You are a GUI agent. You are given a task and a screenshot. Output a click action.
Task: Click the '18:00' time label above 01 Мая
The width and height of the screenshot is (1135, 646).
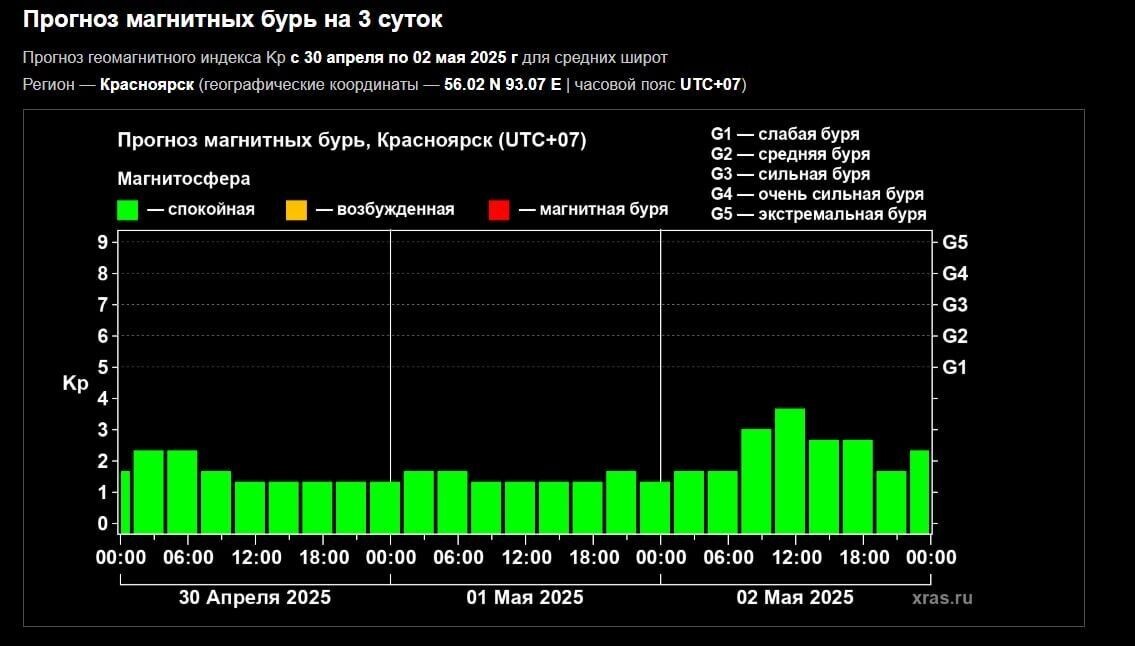(x=594, y=558)
